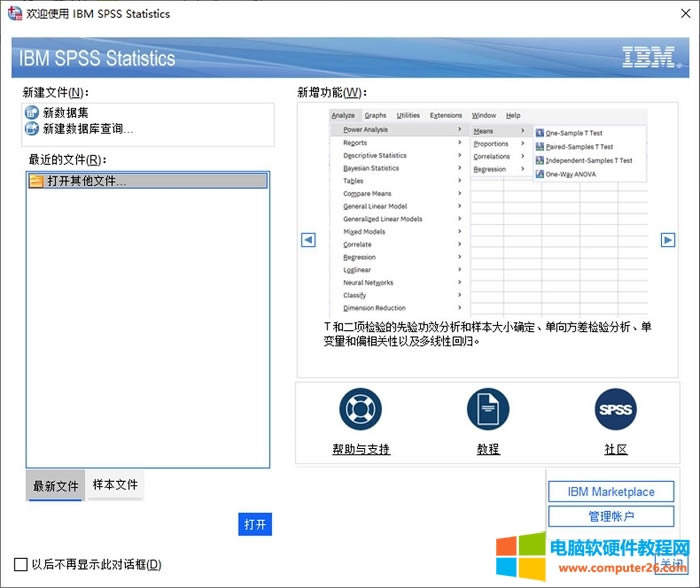Viewport: 700px width, 588px height.
Task: Enable 以后不再显示此对话框 checkbox
Action: click(22, 564)
